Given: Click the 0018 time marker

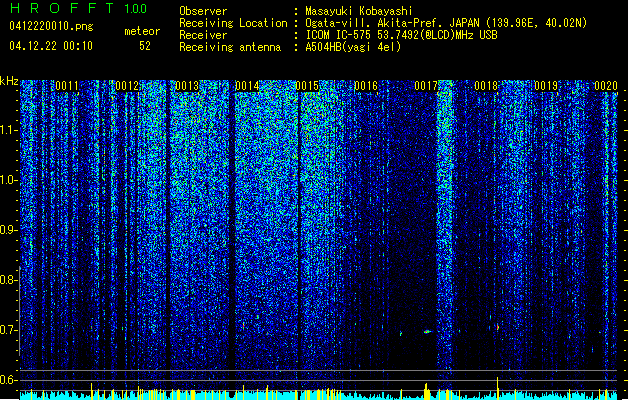Looking at the screenshot, I should [x=486, y=86].
